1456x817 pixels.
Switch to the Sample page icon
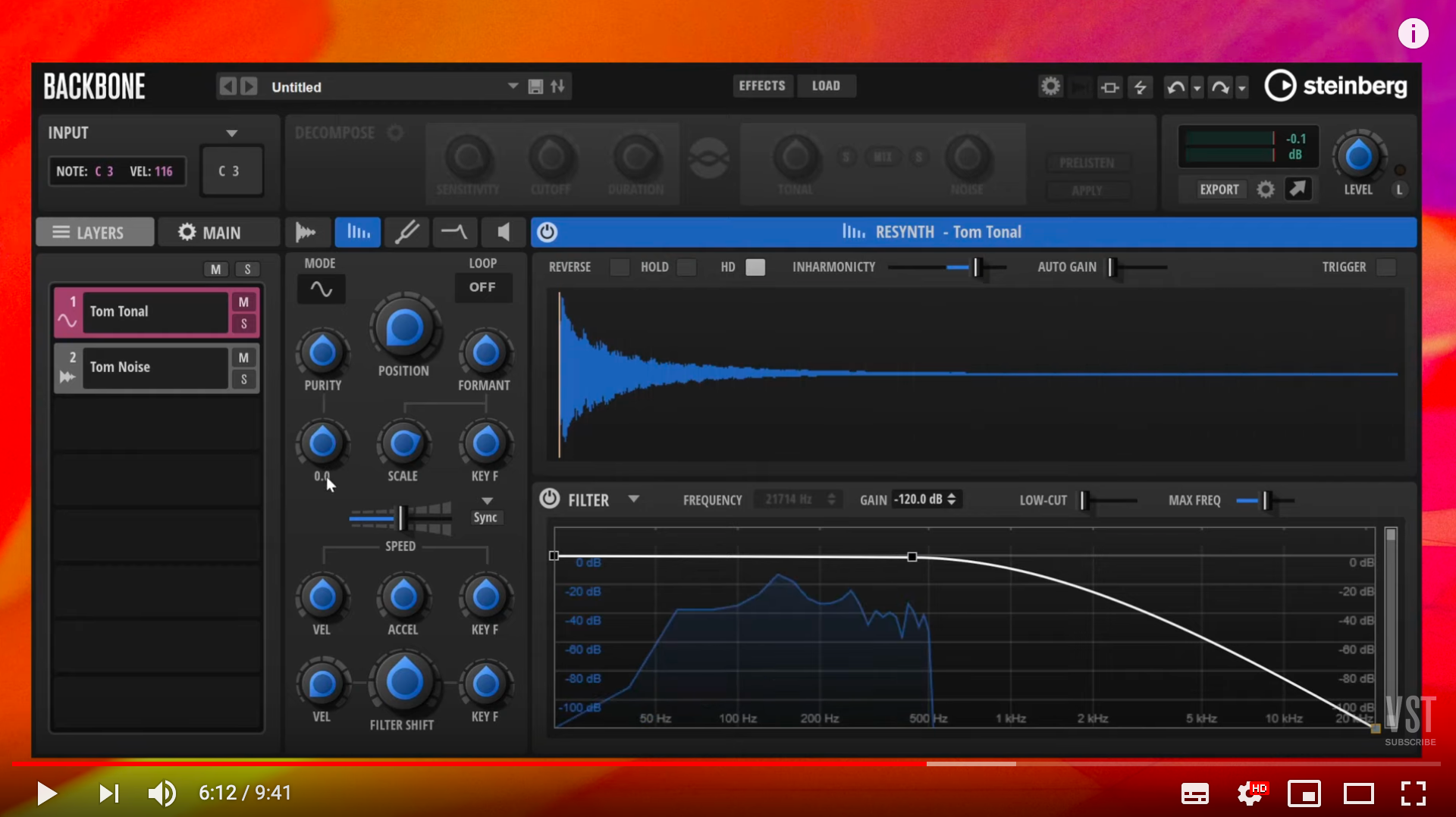[x=306, y=232]
